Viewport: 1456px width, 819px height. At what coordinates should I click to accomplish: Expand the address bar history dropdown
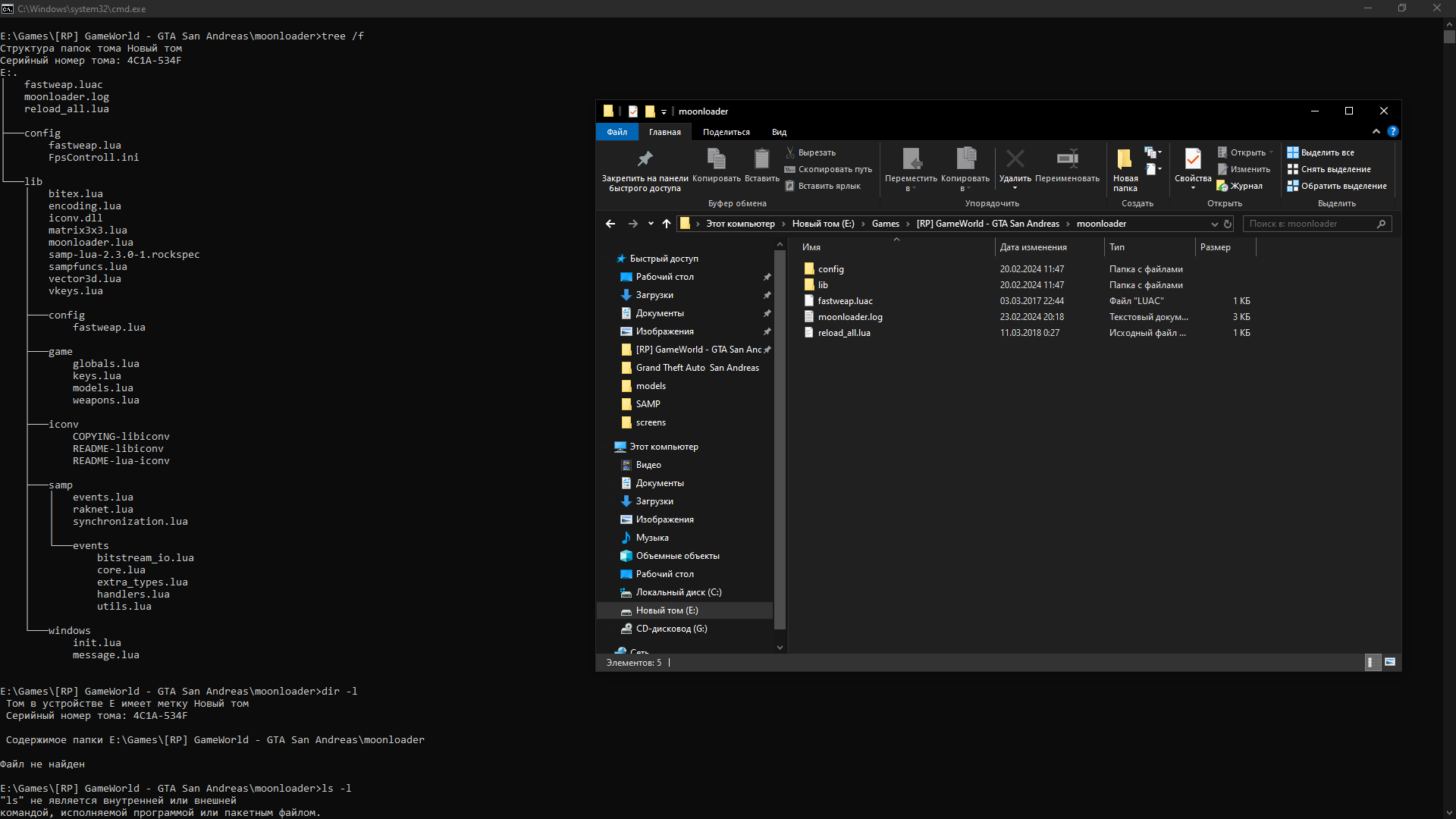coord(1214,224)
